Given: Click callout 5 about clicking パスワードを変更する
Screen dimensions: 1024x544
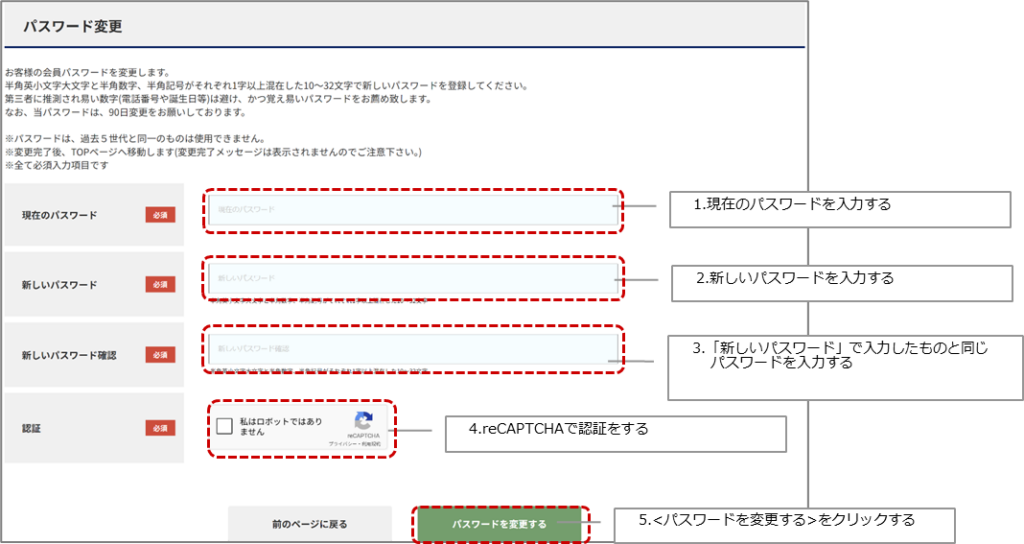Looking at the screenshot, I should click(x=783, y=524).
